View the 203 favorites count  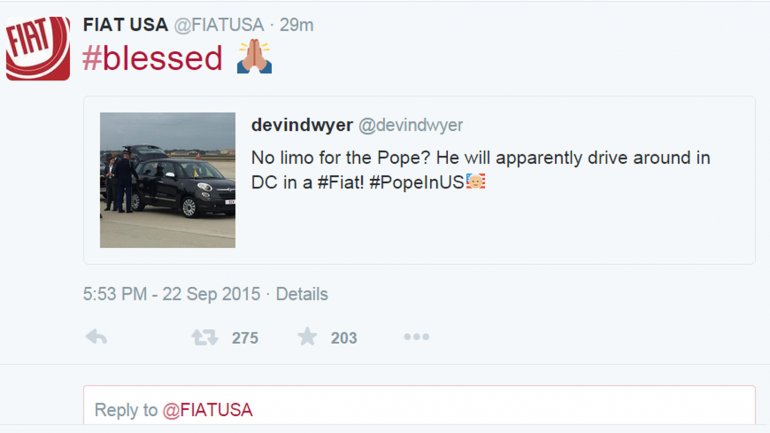click(x=344, y=338)
